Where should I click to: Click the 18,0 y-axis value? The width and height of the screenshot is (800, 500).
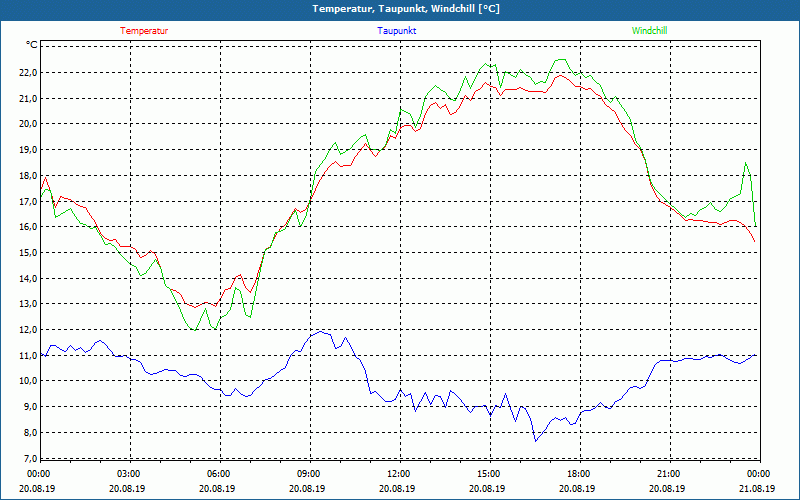coord(29,176)
